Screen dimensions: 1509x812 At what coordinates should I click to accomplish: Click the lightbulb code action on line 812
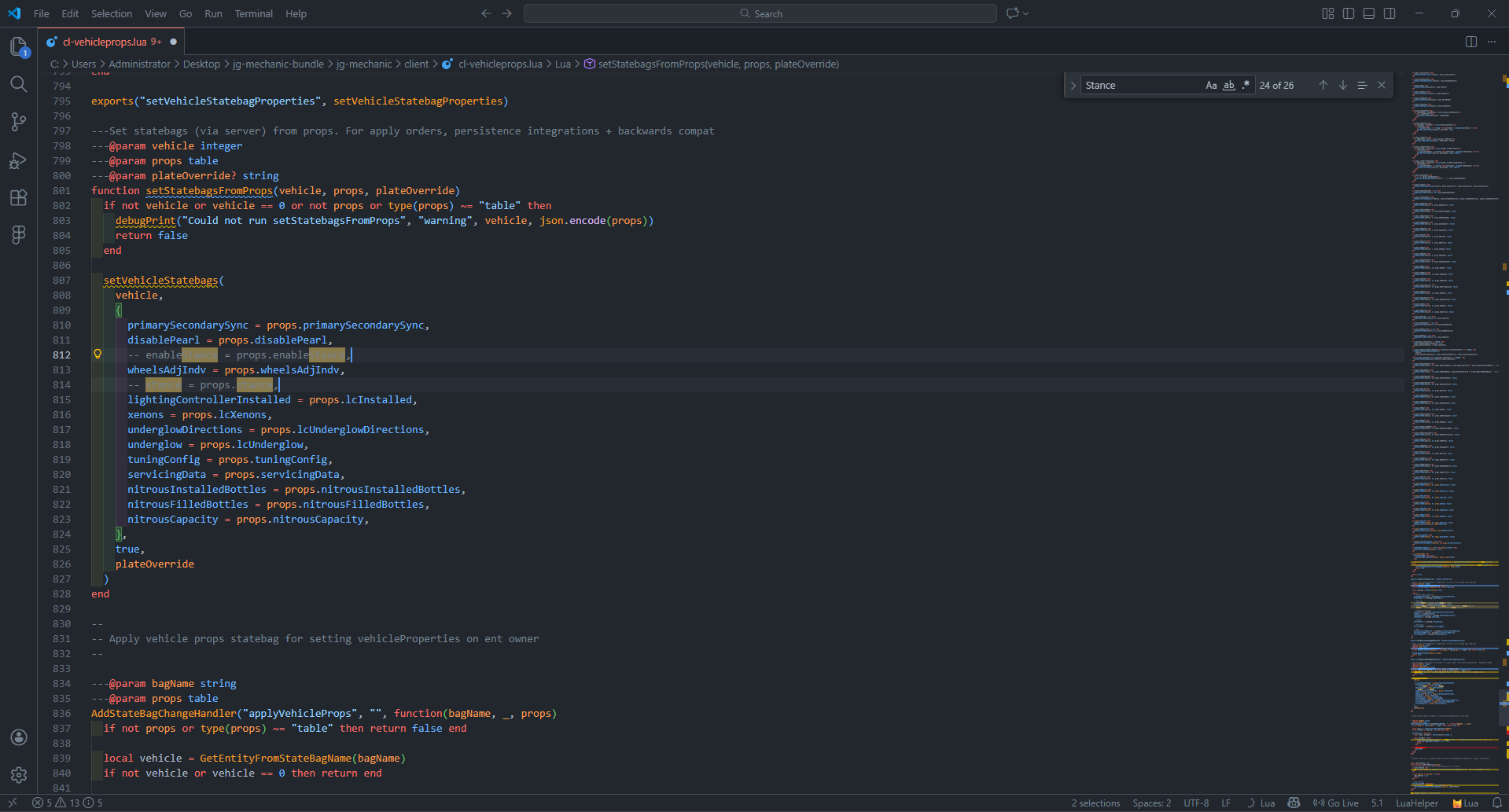coord(98,355)
